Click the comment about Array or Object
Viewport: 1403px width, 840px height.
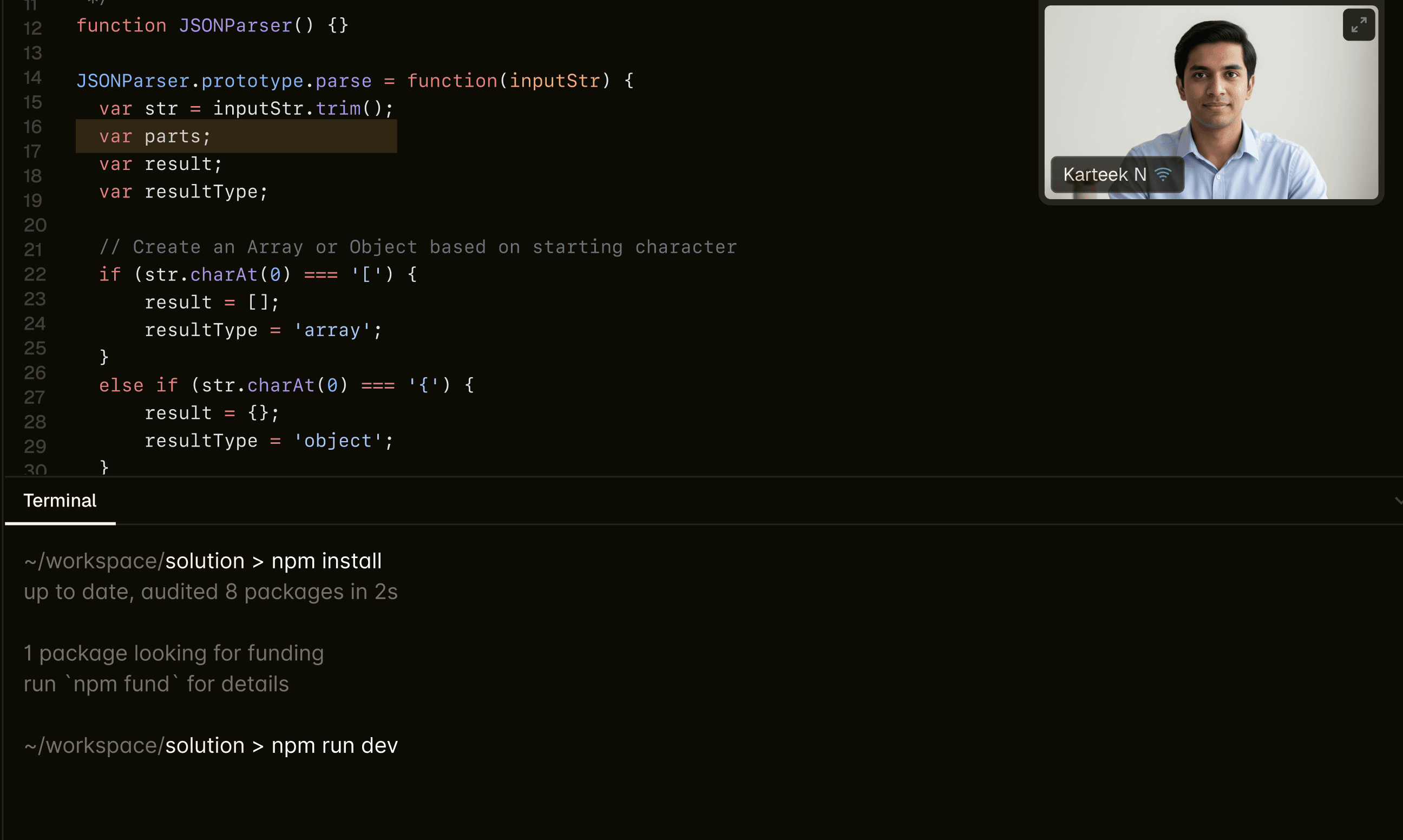tap(418, 247)
